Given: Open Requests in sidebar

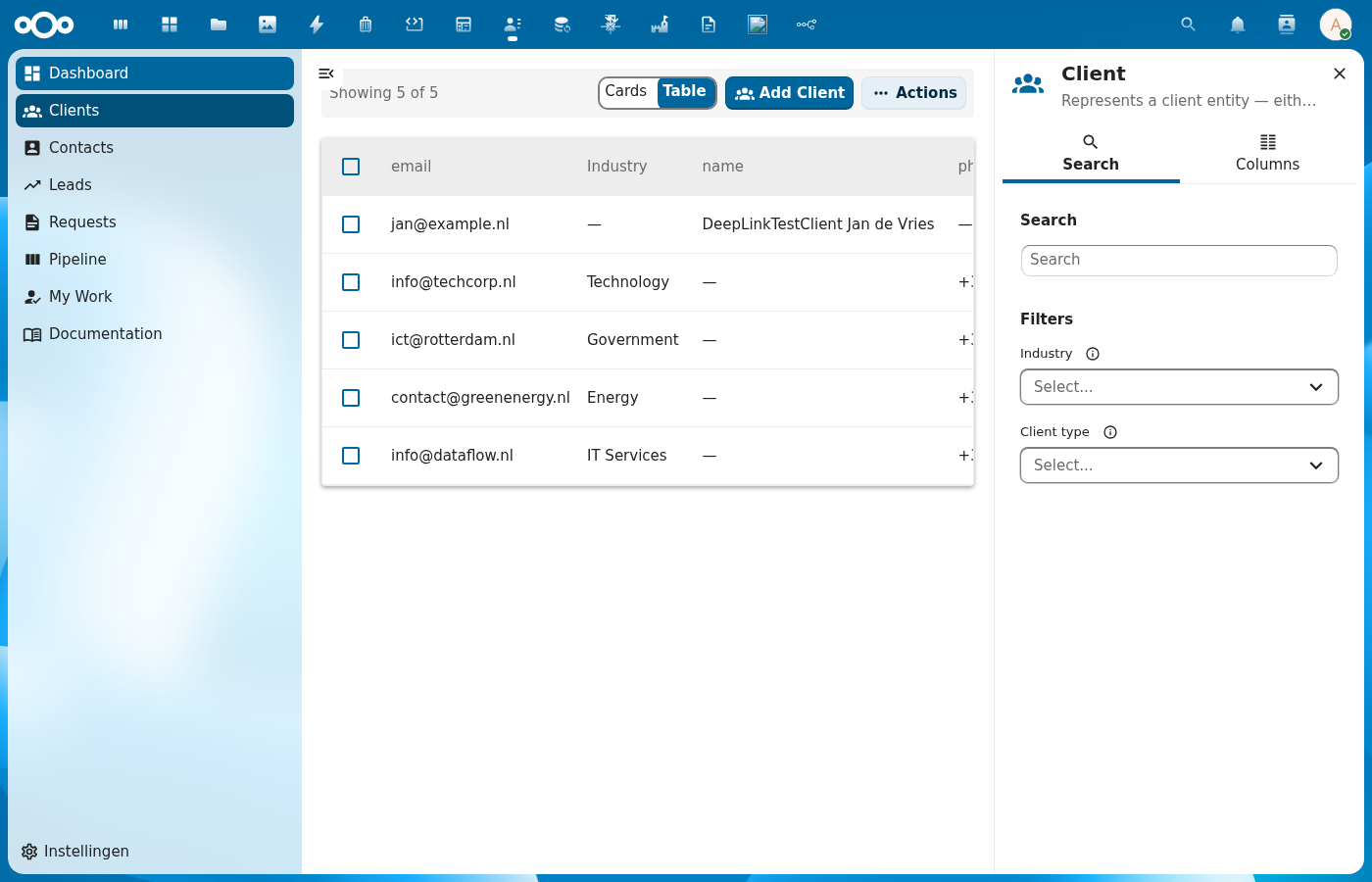Looking at the screenshot, I should [x=155, y=222].
